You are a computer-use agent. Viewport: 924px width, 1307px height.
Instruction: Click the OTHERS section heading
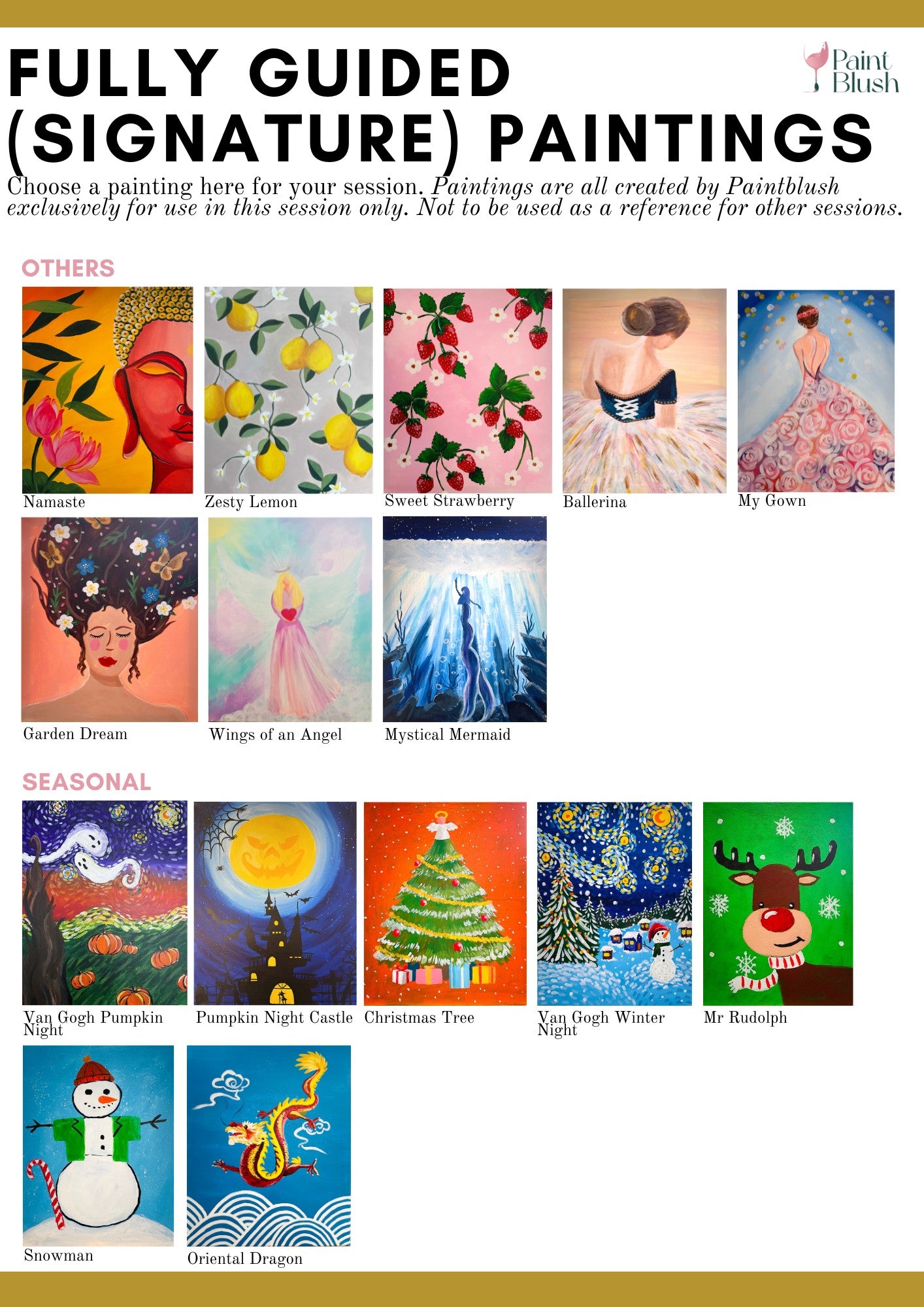click(x=68, y=268)
